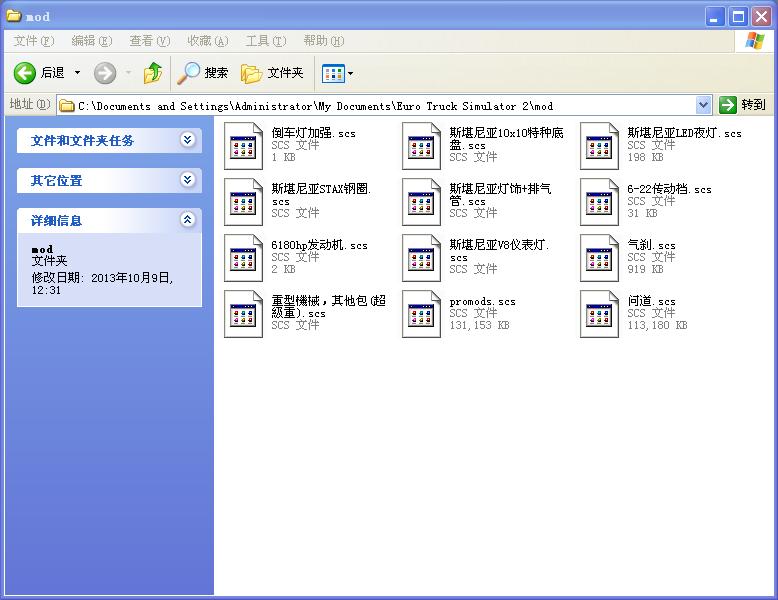Viewport: 778px width, 600px height.
Task: Select the 倒车灯加强.scs file icon
Action: click(243, 146)
